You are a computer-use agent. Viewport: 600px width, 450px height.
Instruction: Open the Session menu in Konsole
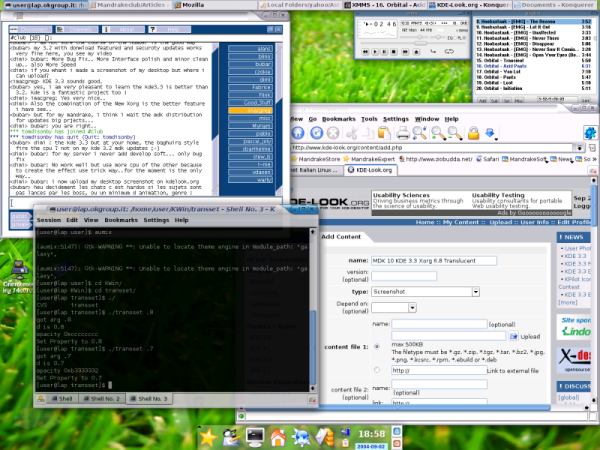point(49,220)
